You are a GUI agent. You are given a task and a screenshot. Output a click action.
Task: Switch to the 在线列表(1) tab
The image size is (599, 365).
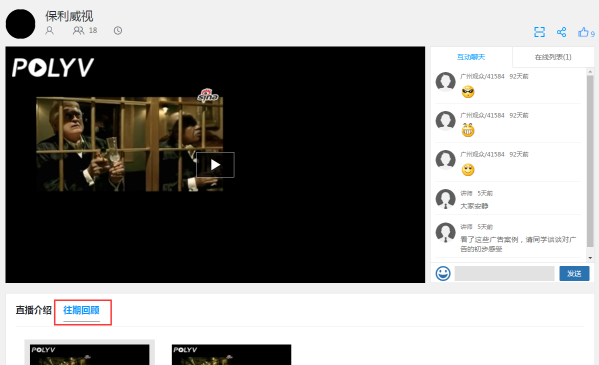(x=553, y=57)
